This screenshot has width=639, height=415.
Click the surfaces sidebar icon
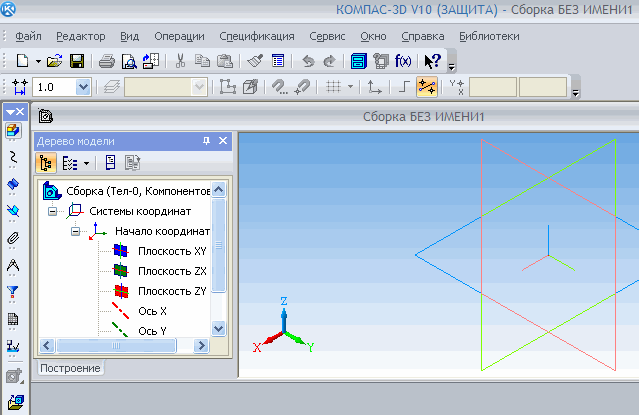pos(13,184)
